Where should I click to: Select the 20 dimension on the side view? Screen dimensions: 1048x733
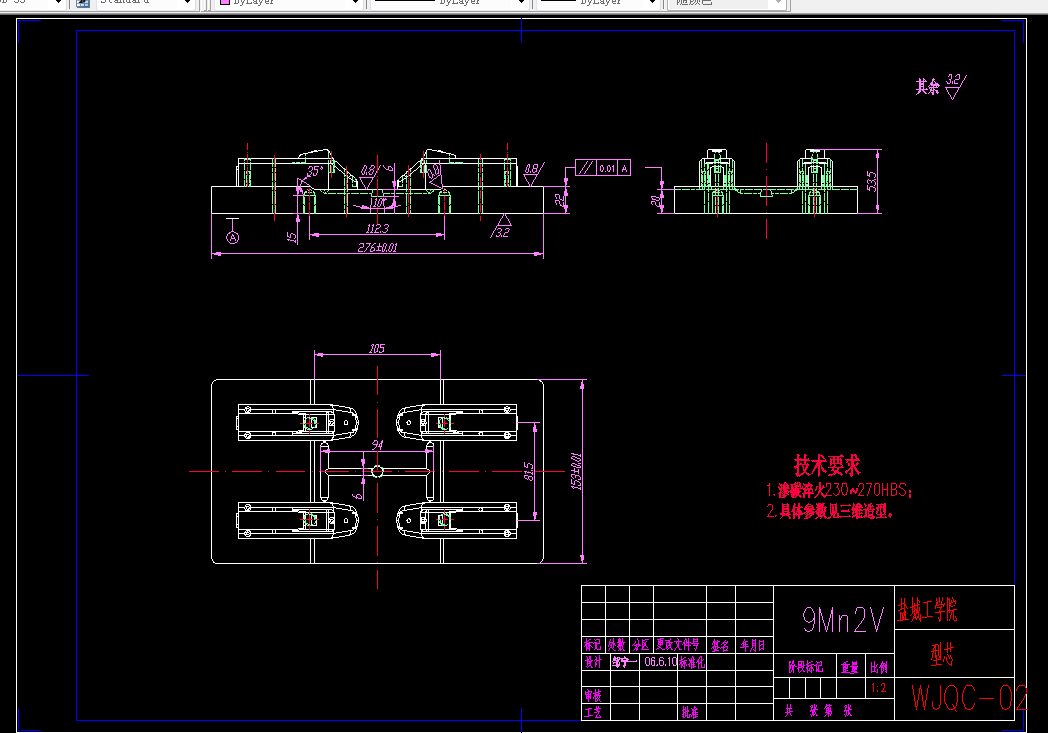[x=655, y=198]
